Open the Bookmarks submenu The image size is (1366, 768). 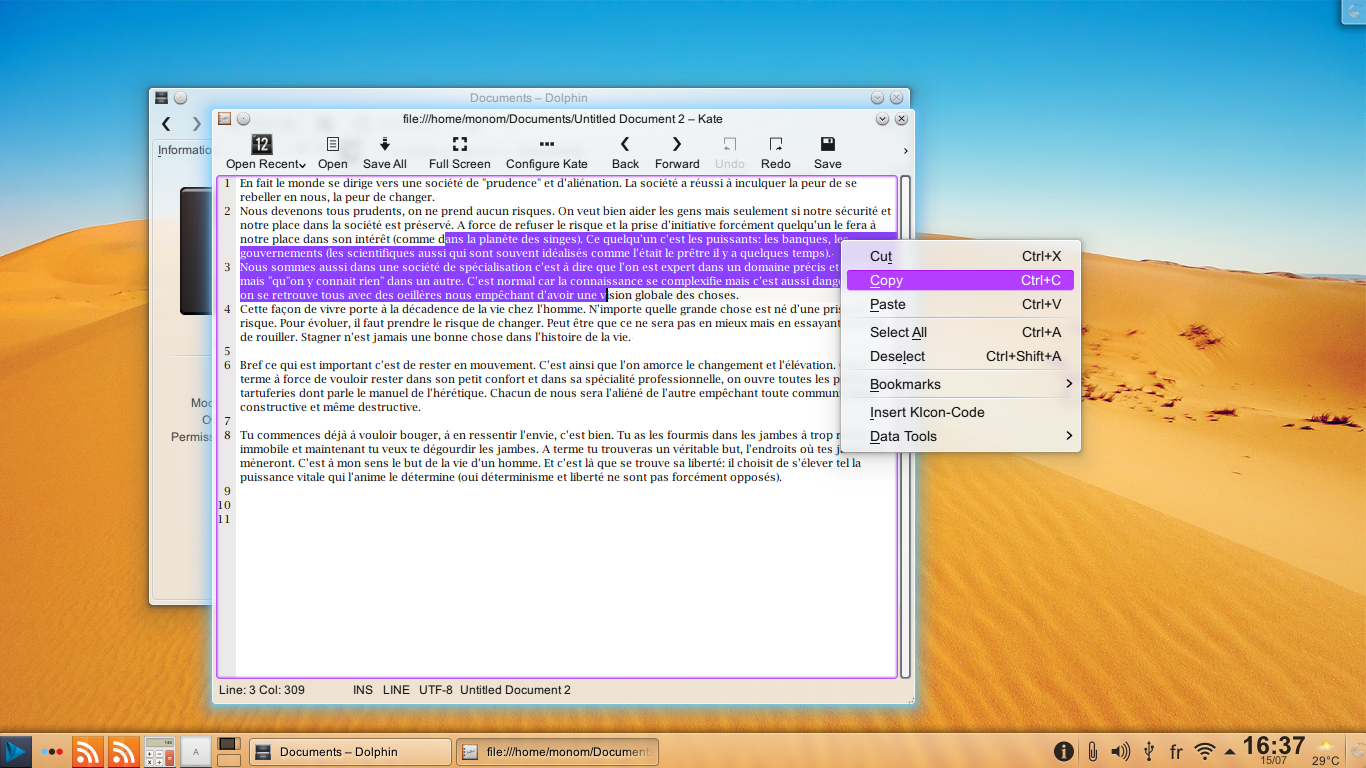click(960, 384)
